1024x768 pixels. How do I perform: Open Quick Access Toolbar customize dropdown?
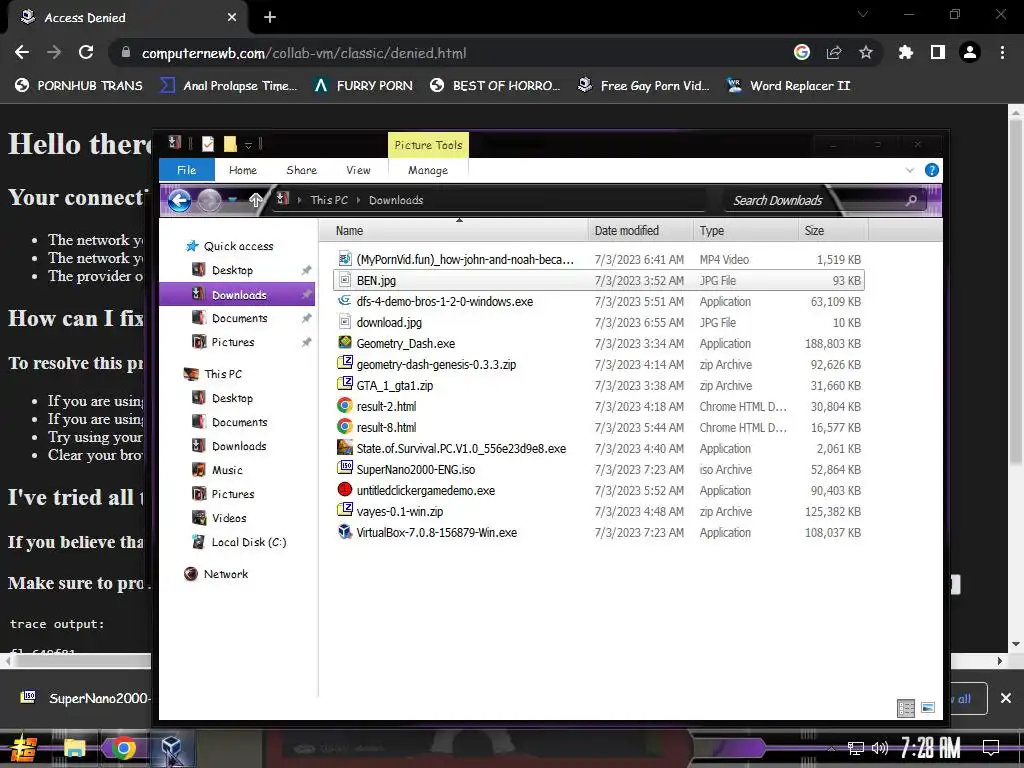(248, 145)
